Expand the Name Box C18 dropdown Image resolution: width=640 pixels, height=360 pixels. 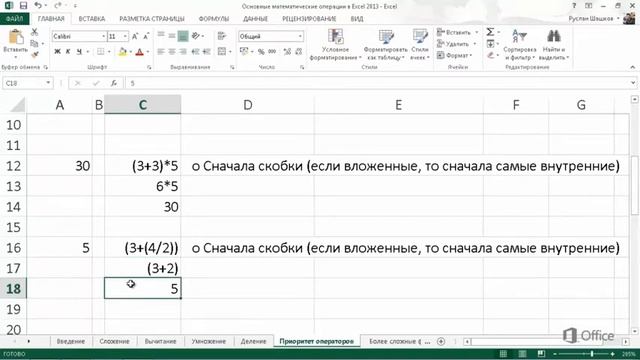pos(48,83)
